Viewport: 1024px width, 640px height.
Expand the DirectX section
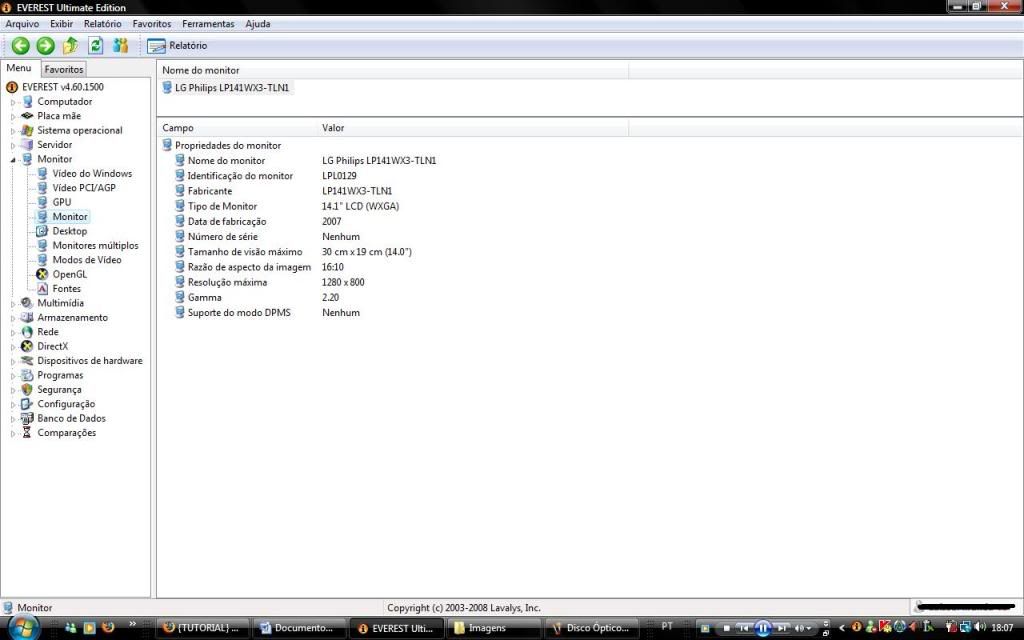13,346
